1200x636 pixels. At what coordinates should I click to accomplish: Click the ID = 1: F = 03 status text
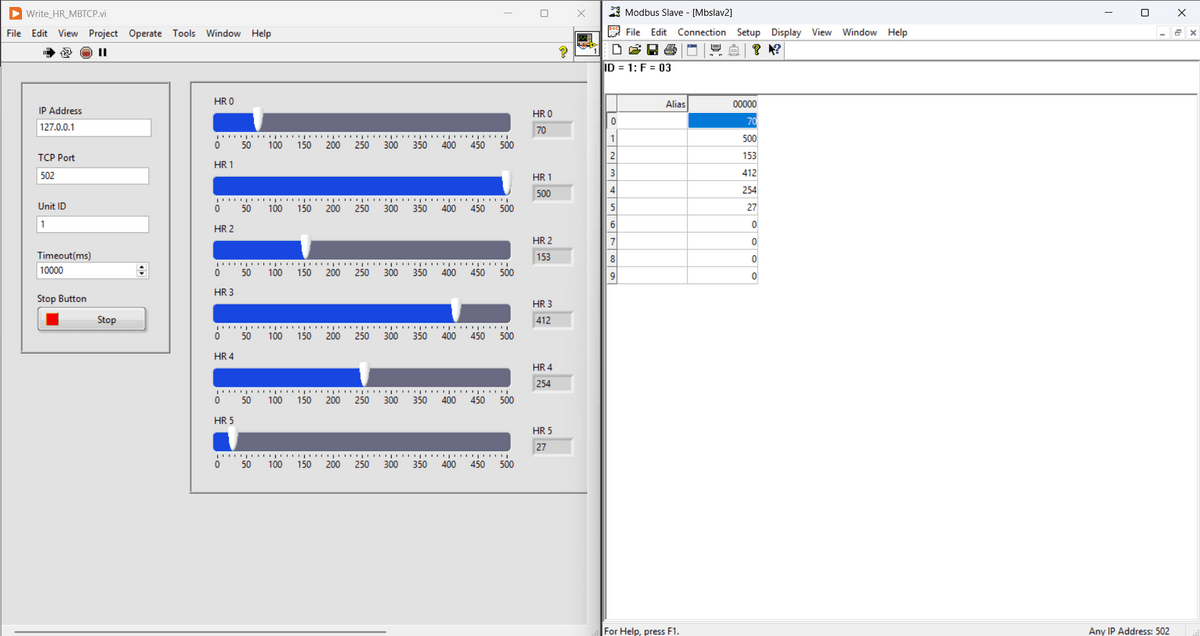pyautogui.click(x=638, y=68)
